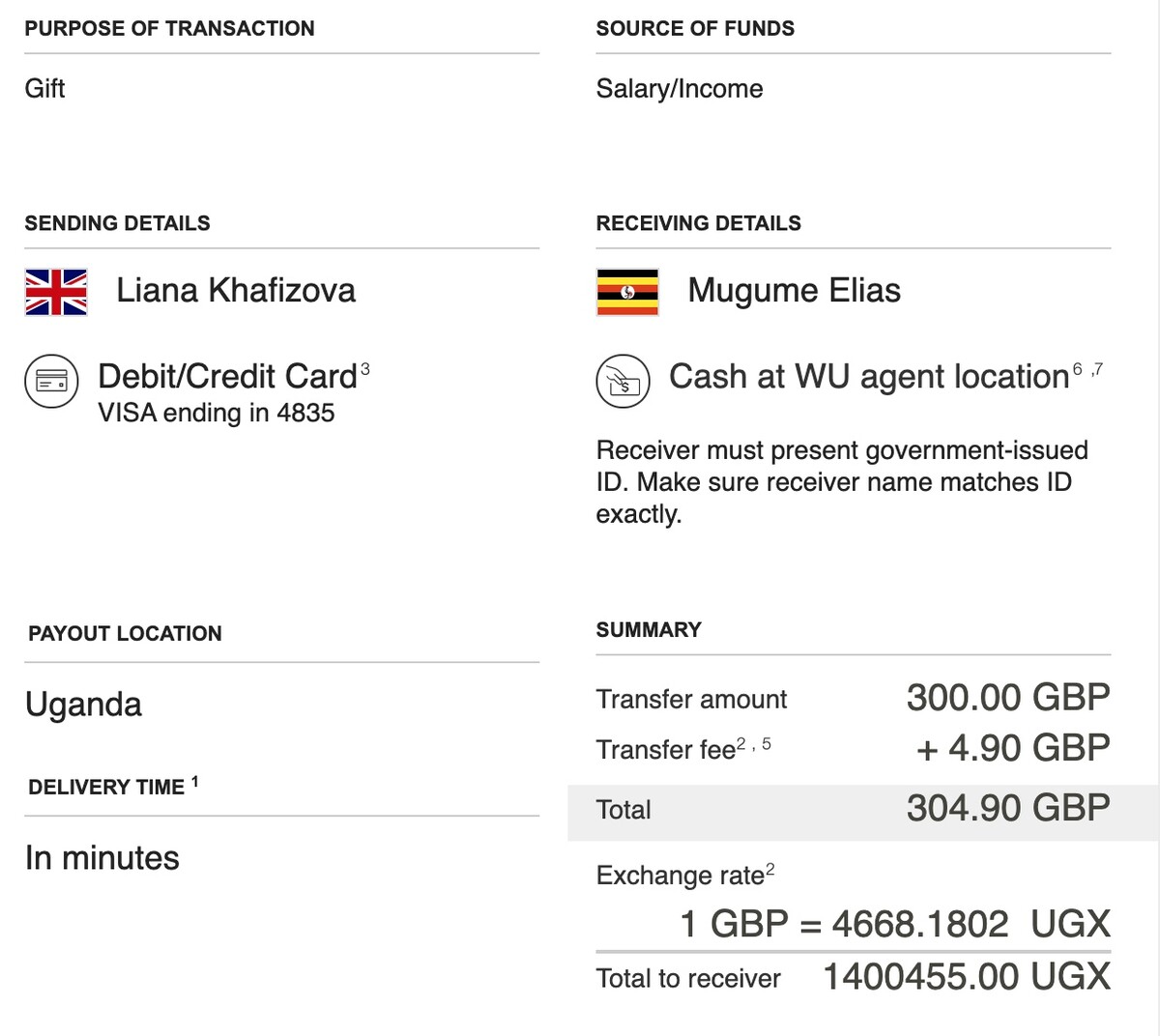Click footnote 6 after WU agent location
Image resolution: width=1160 pixels, height=1036 pixels.
pyautogui.click(x=1078, y=369)
